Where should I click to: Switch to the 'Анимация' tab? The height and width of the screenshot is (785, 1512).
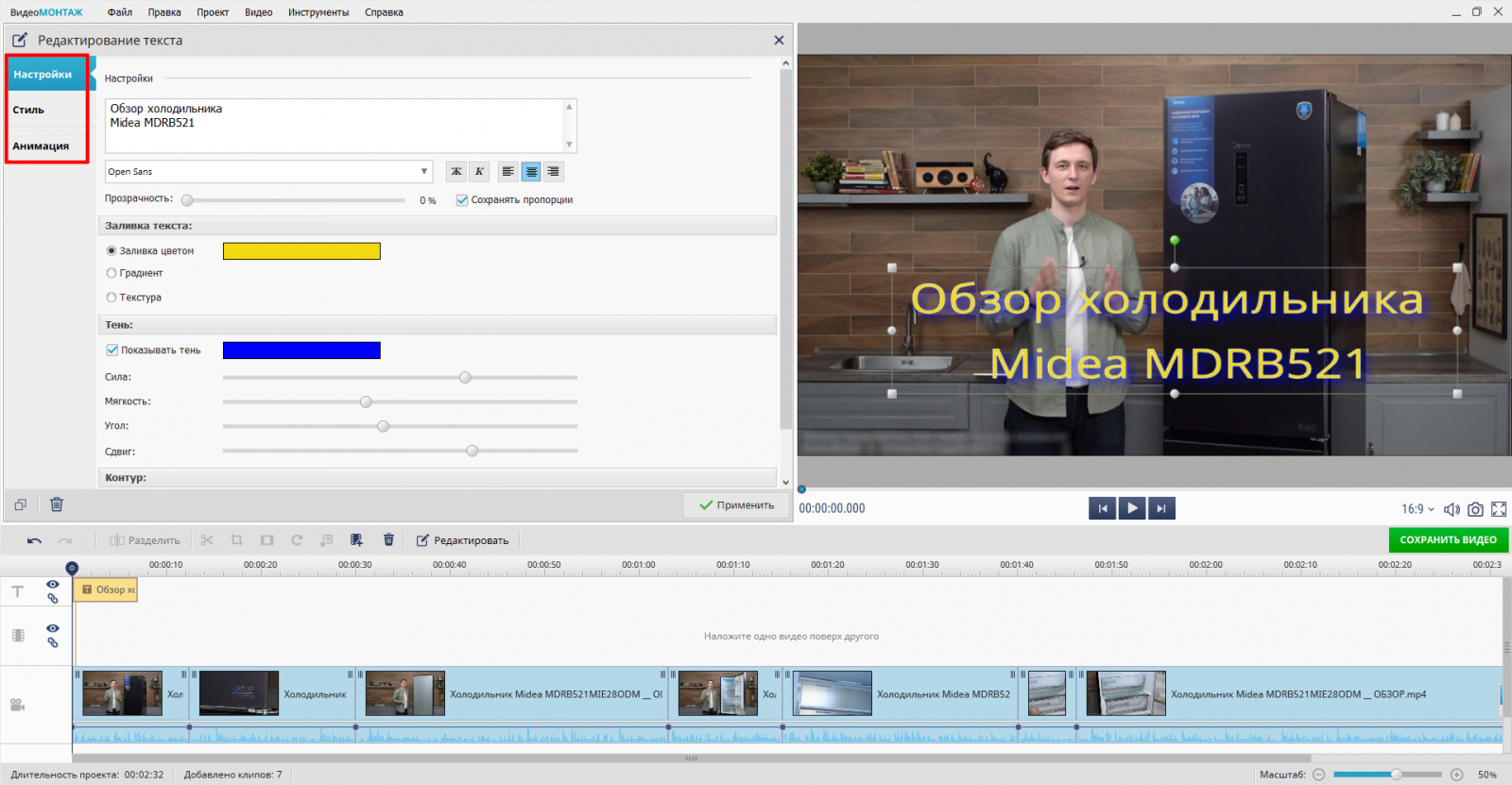coord(41,146)
